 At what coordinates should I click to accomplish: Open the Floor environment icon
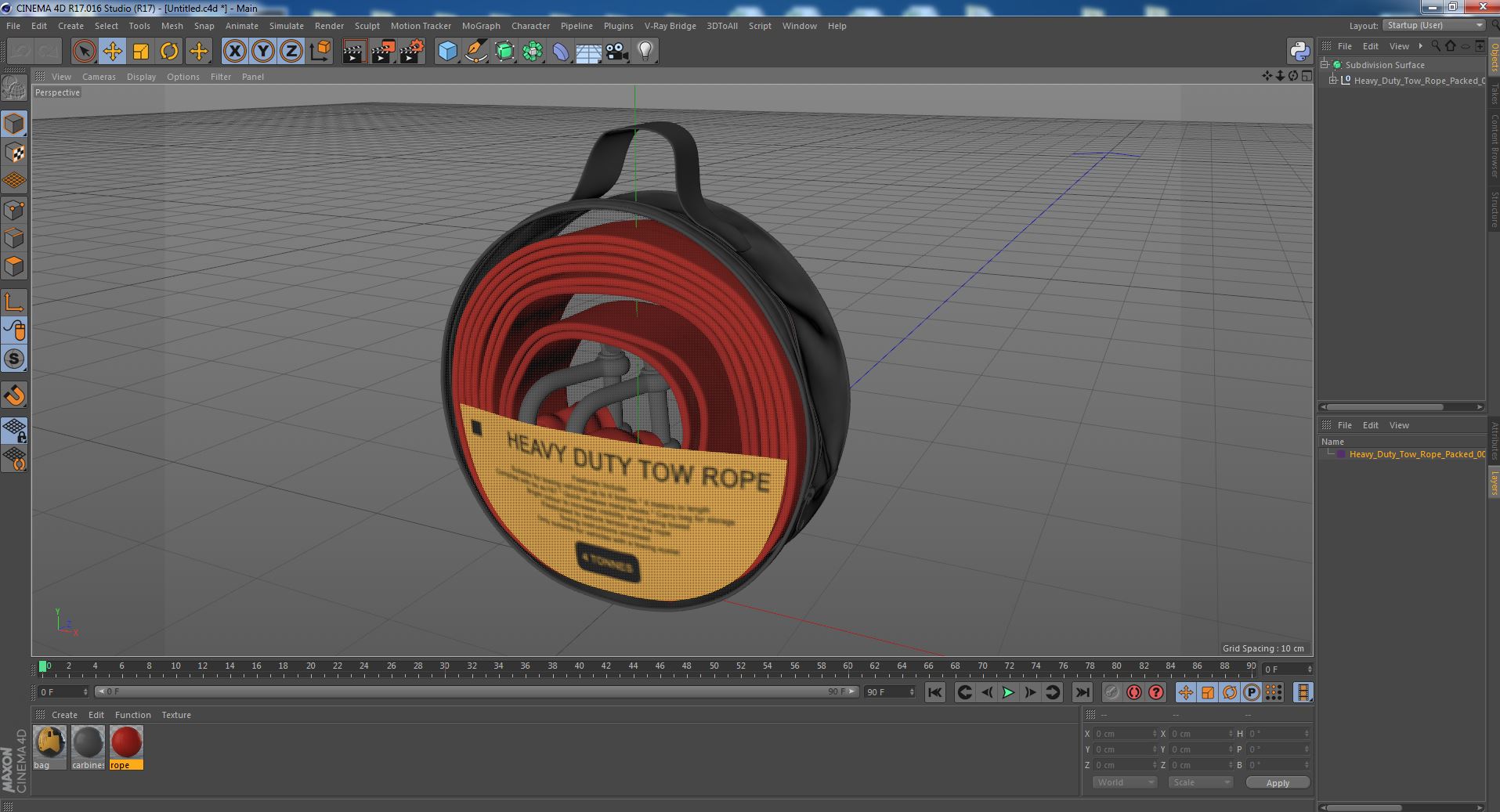(x=588, y=52)
